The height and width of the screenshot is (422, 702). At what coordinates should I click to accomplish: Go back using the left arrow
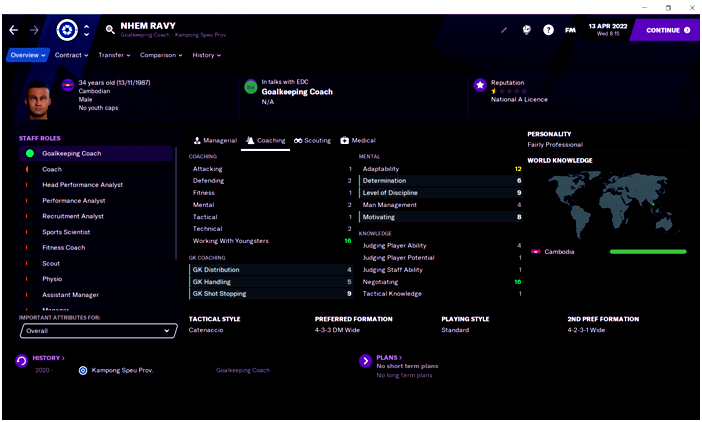click(13, 30)
